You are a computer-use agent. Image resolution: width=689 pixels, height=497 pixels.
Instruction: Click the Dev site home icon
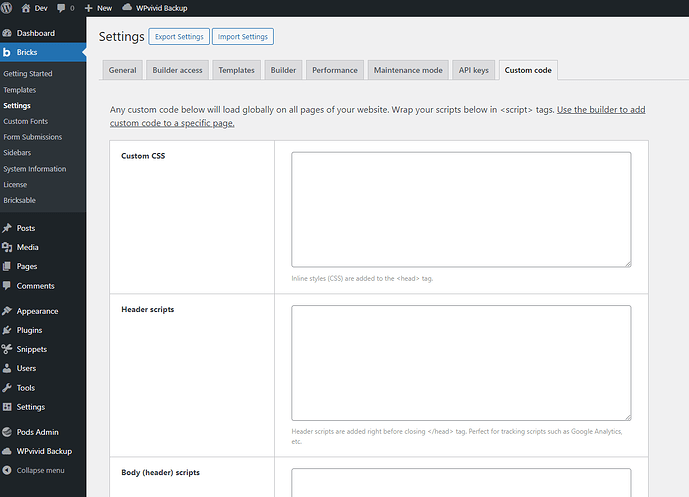coord(26,8)
